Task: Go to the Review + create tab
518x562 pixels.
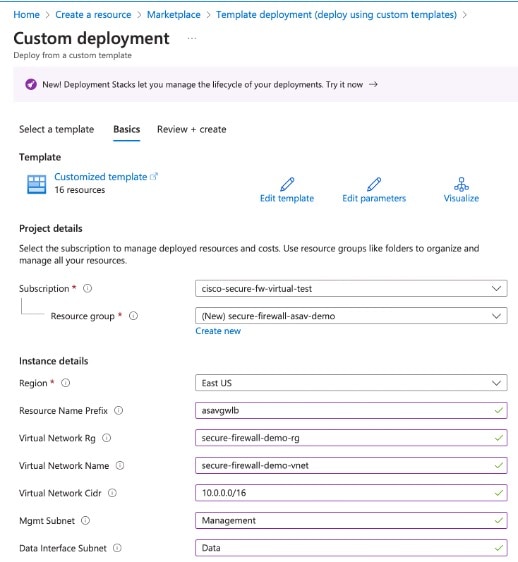Action: [x=192, y=129]
